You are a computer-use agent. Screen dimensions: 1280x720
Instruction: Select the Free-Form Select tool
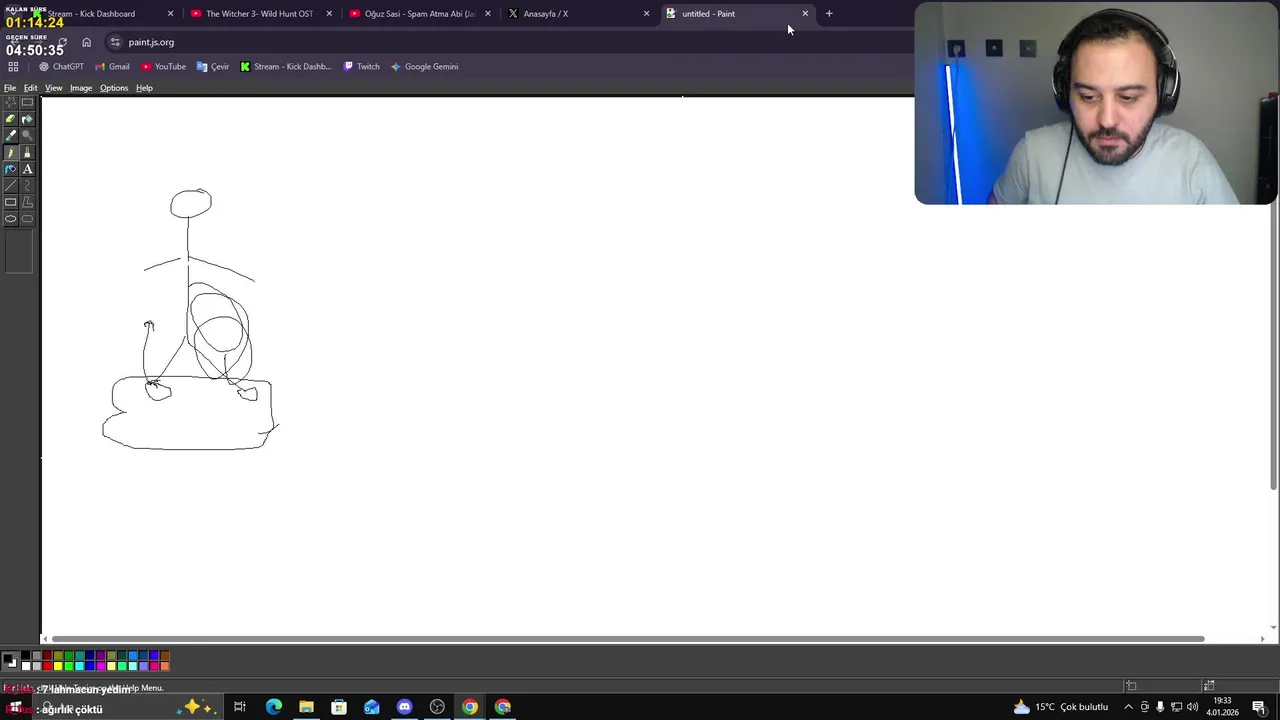(10, 102)
